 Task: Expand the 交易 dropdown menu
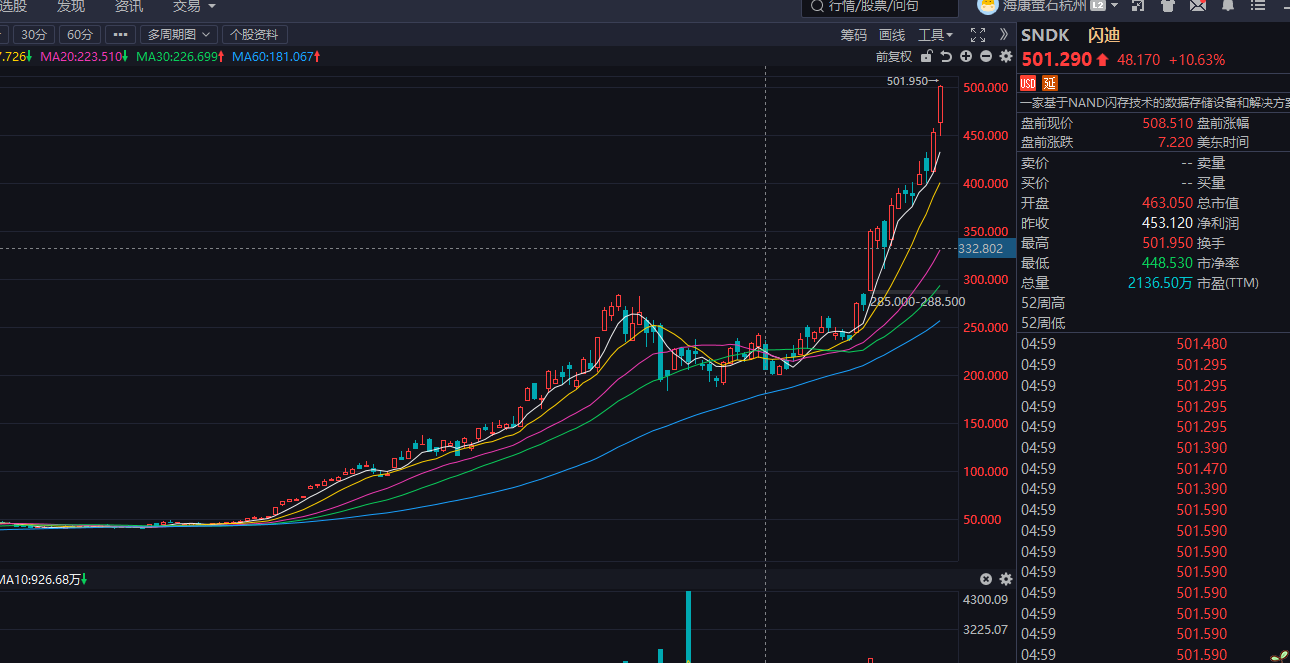click(x=193, y=6)
